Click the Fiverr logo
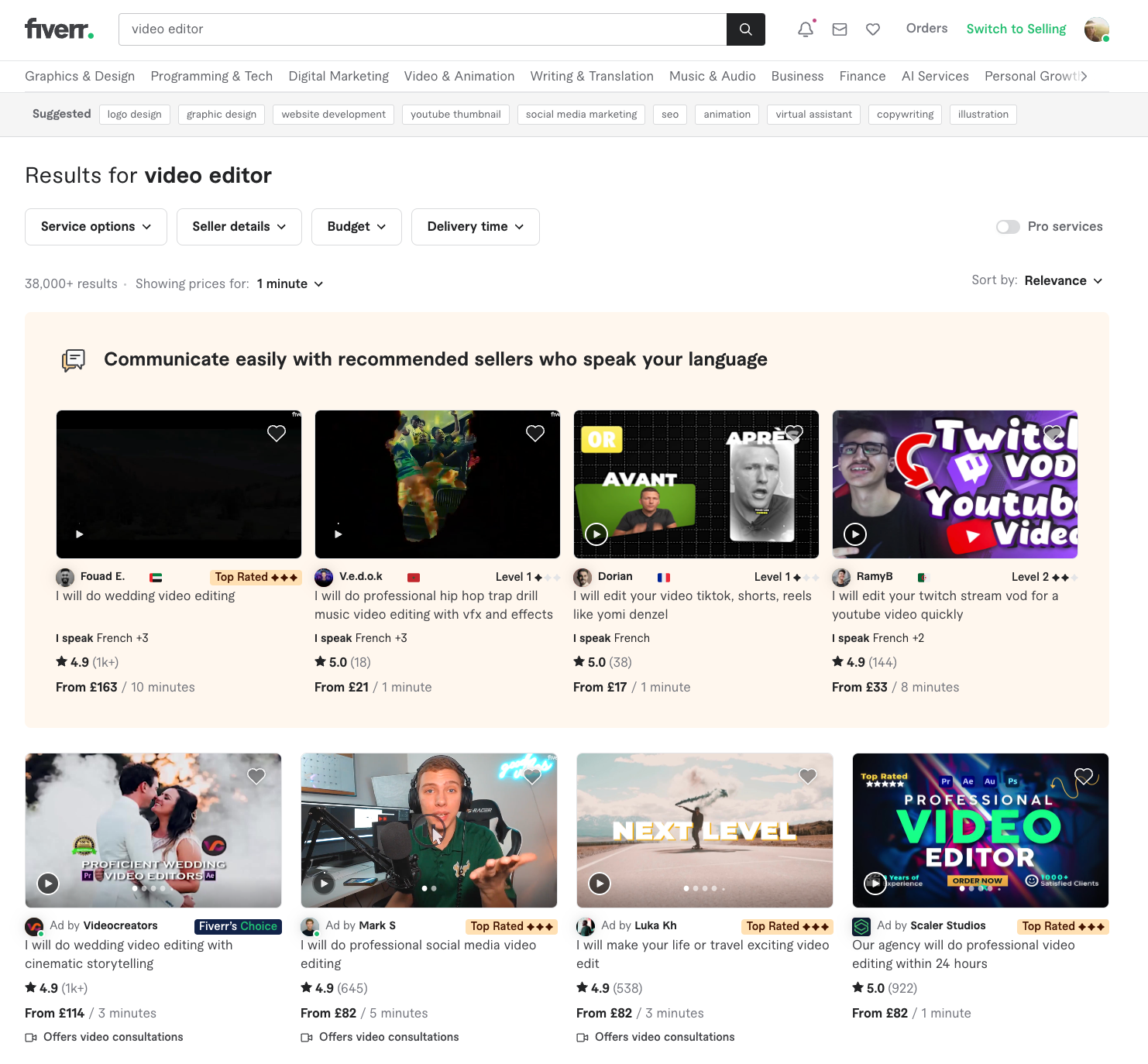 click(x=58, y=29)
